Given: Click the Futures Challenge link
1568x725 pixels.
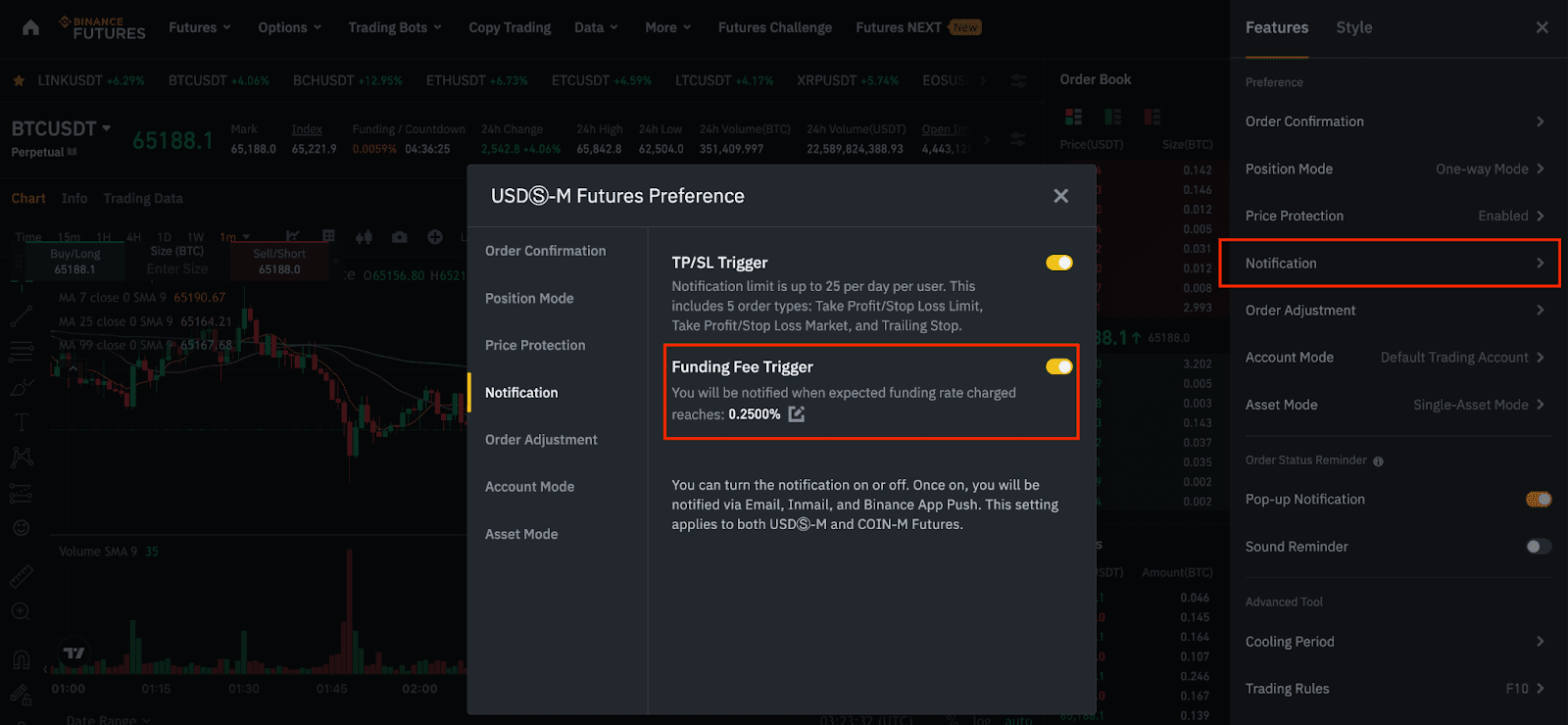Looking at the screenshot, I should (x=774, y=27).
